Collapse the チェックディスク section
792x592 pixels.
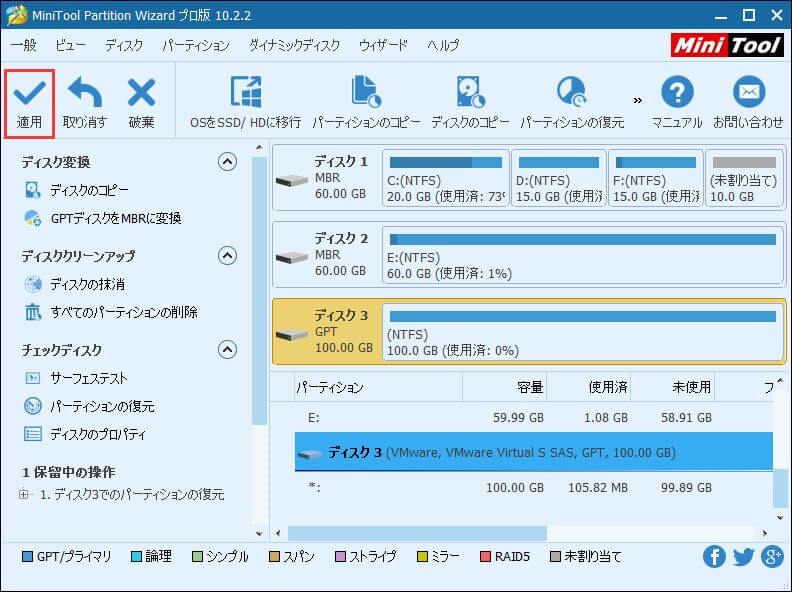point(227,350)
